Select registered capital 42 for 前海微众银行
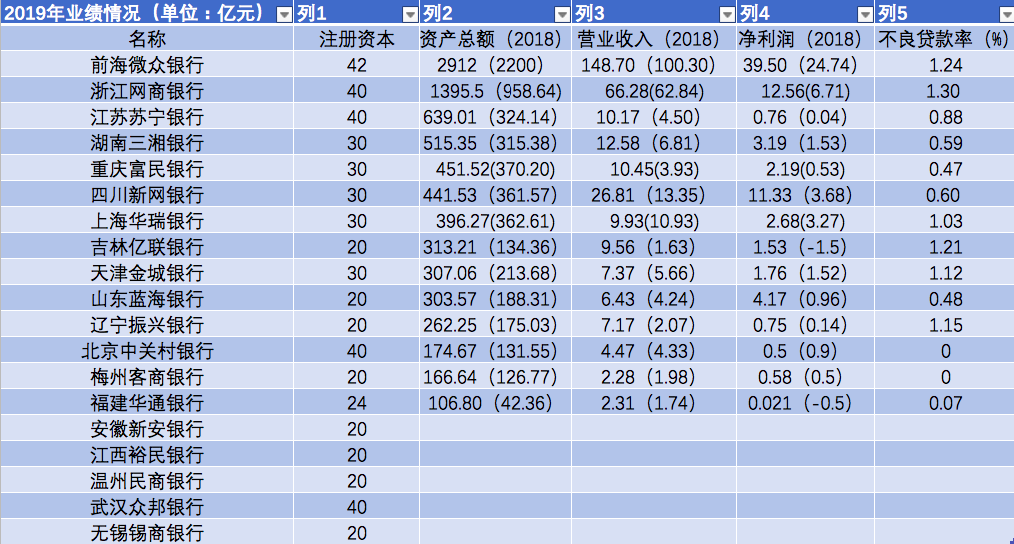 [356, 65]
